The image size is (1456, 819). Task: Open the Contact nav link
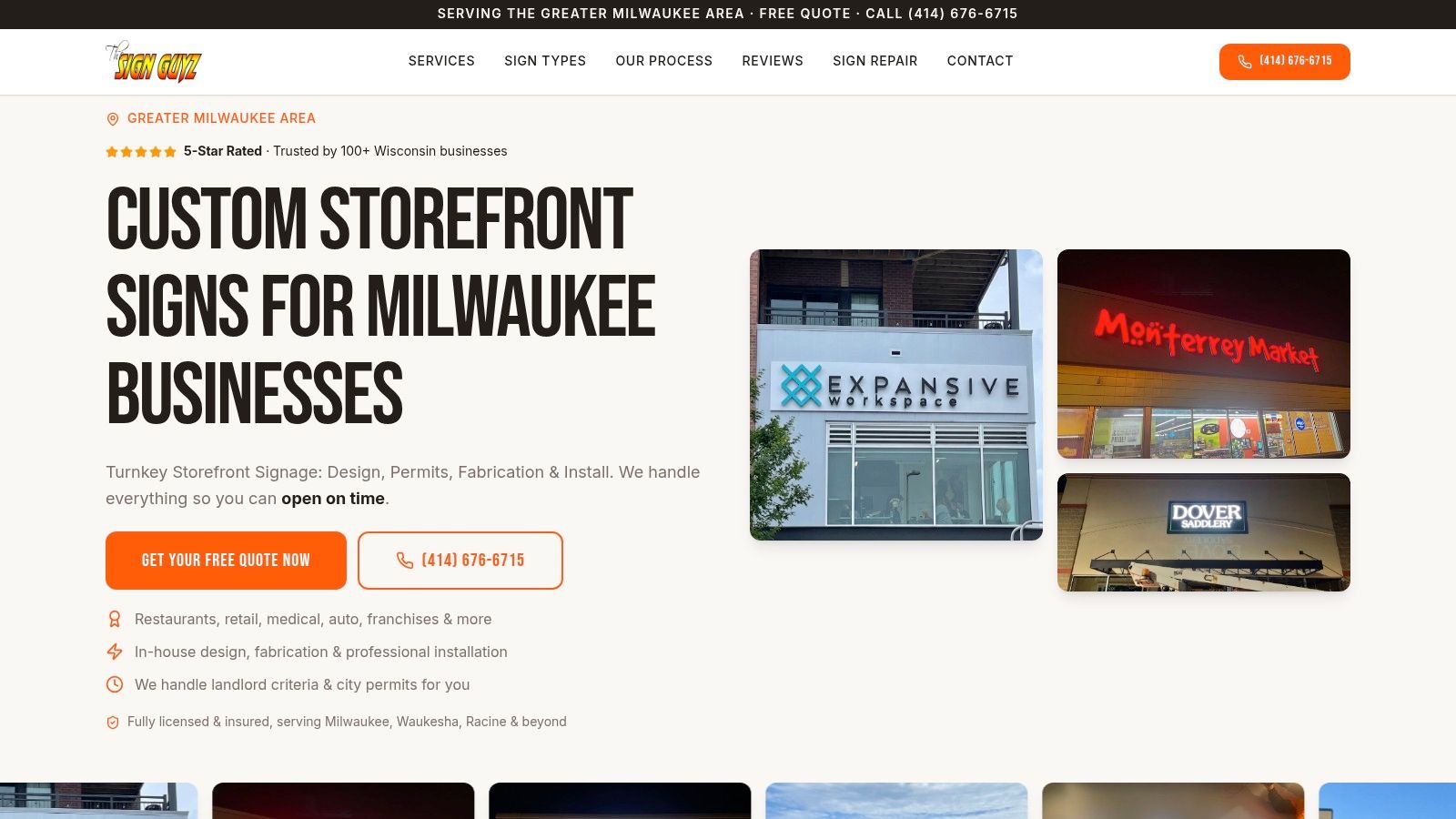pos(980,61)
